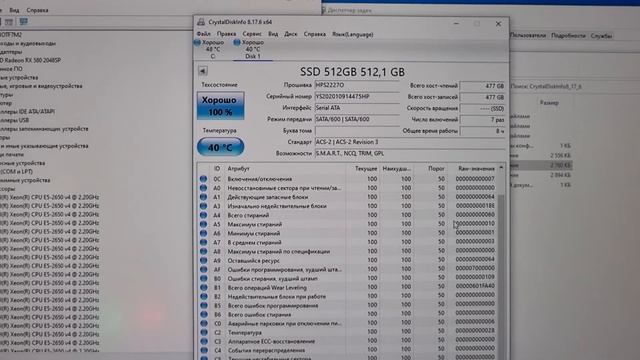Click the Порог column header

pyautogui.click(x=430, y=168)
